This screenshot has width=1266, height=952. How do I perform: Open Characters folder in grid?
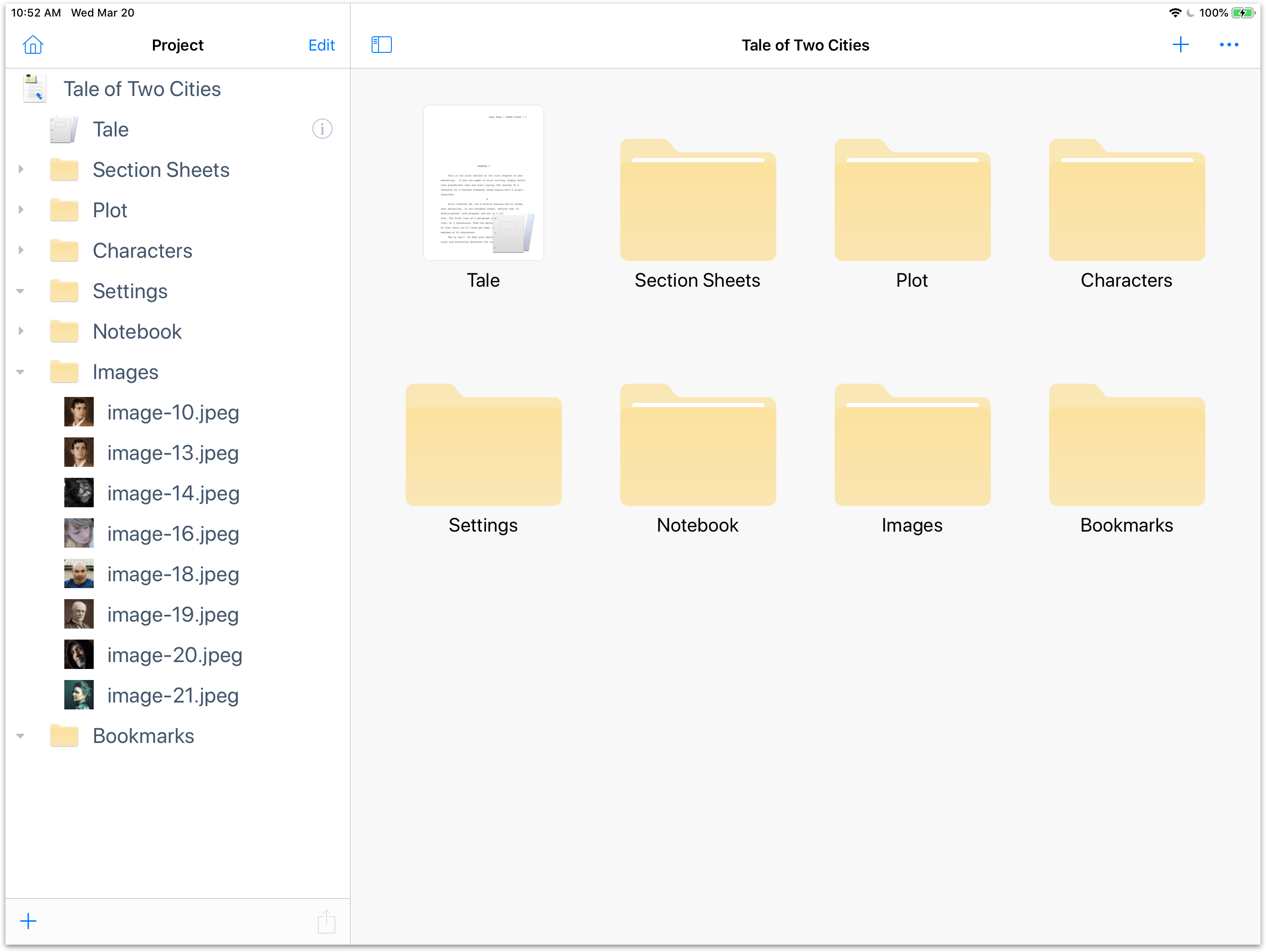(1127, 199)
